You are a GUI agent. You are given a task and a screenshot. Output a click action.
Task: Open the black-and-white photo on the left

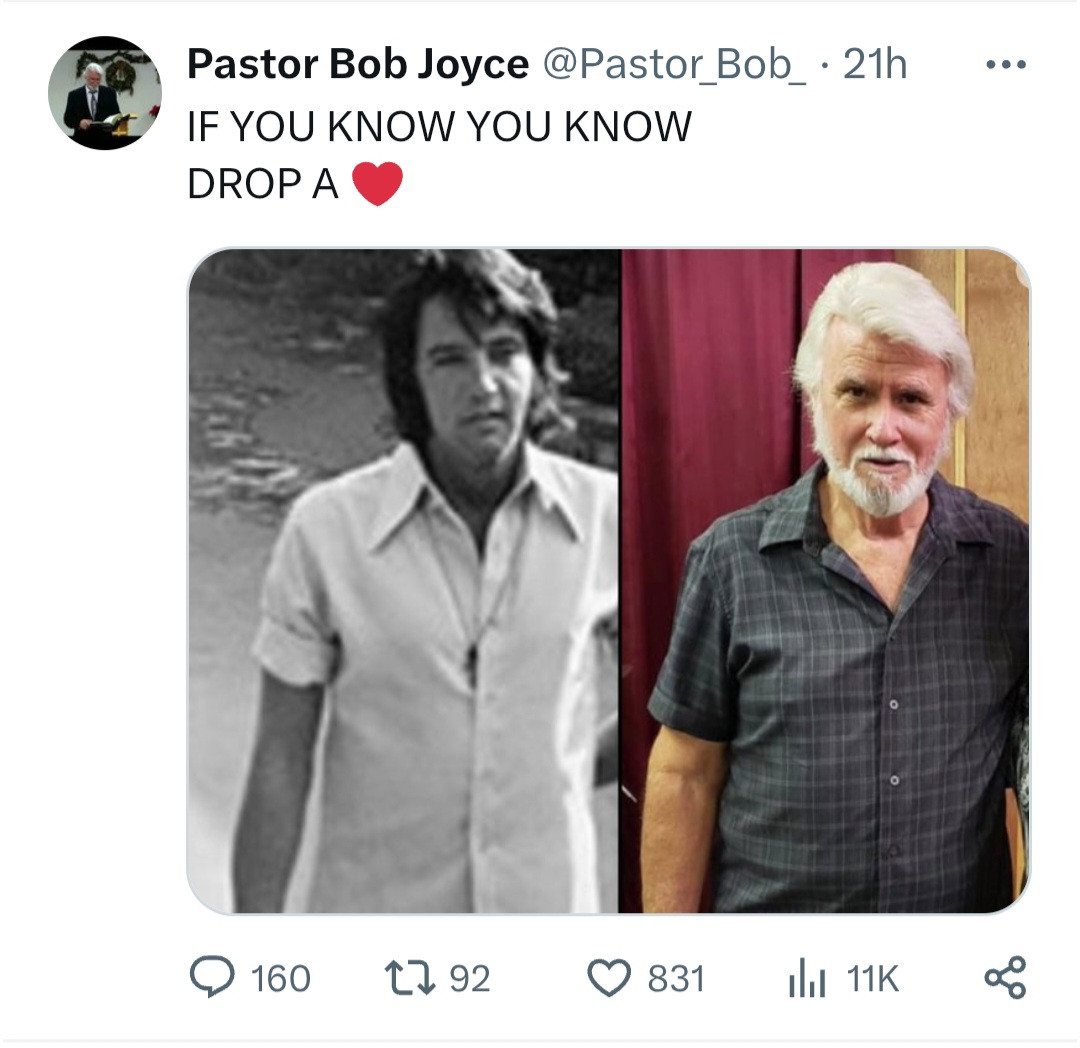pos(403,580)
